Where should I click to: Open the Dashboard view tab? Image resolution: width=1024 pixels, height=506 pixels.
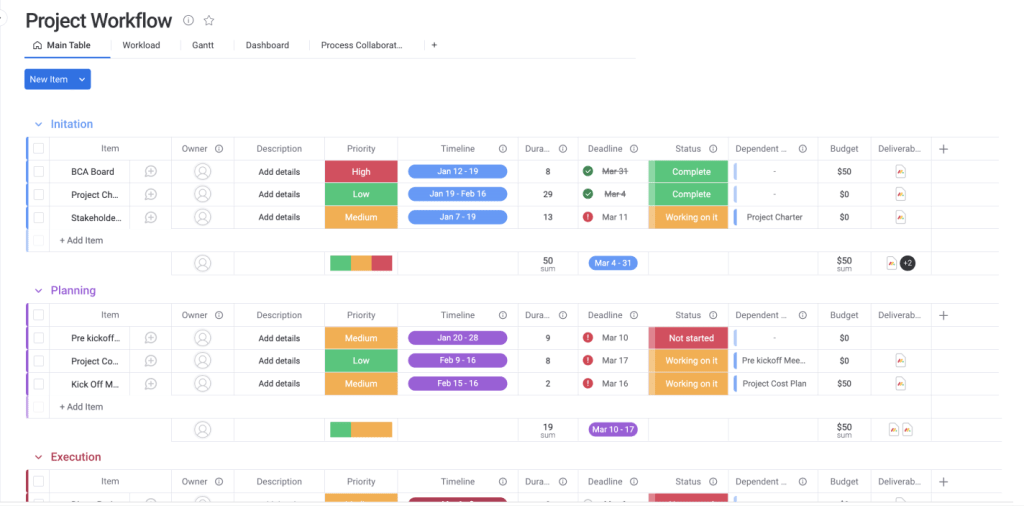[267, 46]
